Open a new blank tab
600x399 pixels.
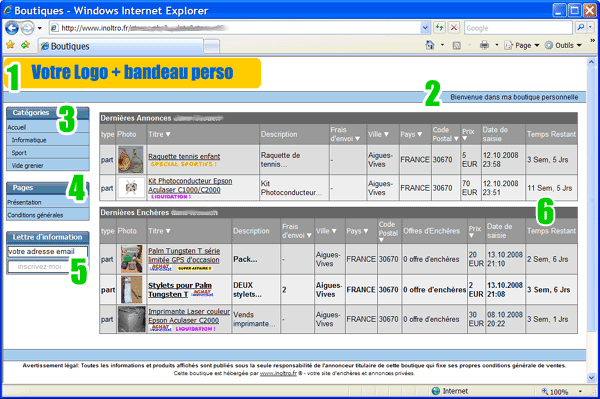coord(212,47)
